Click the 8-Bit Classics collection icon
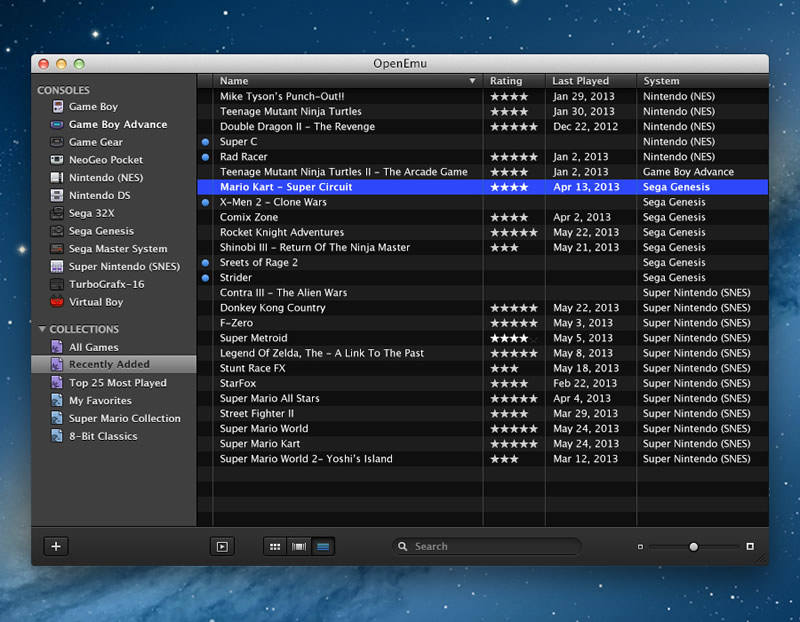The height and width of the screenshot is (622, 800). (x=57, y=436)
